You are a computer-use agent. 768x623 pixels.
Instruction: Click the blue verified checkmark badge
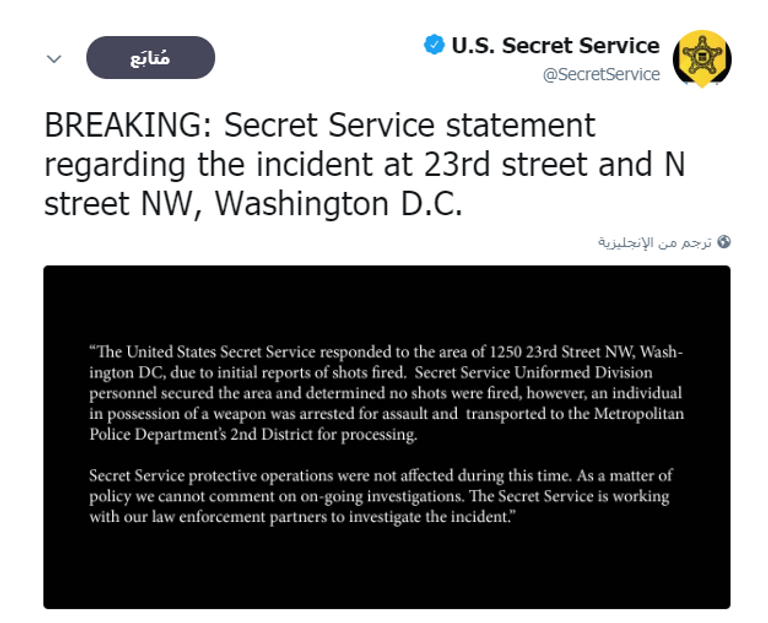click(x=434, y=45)
